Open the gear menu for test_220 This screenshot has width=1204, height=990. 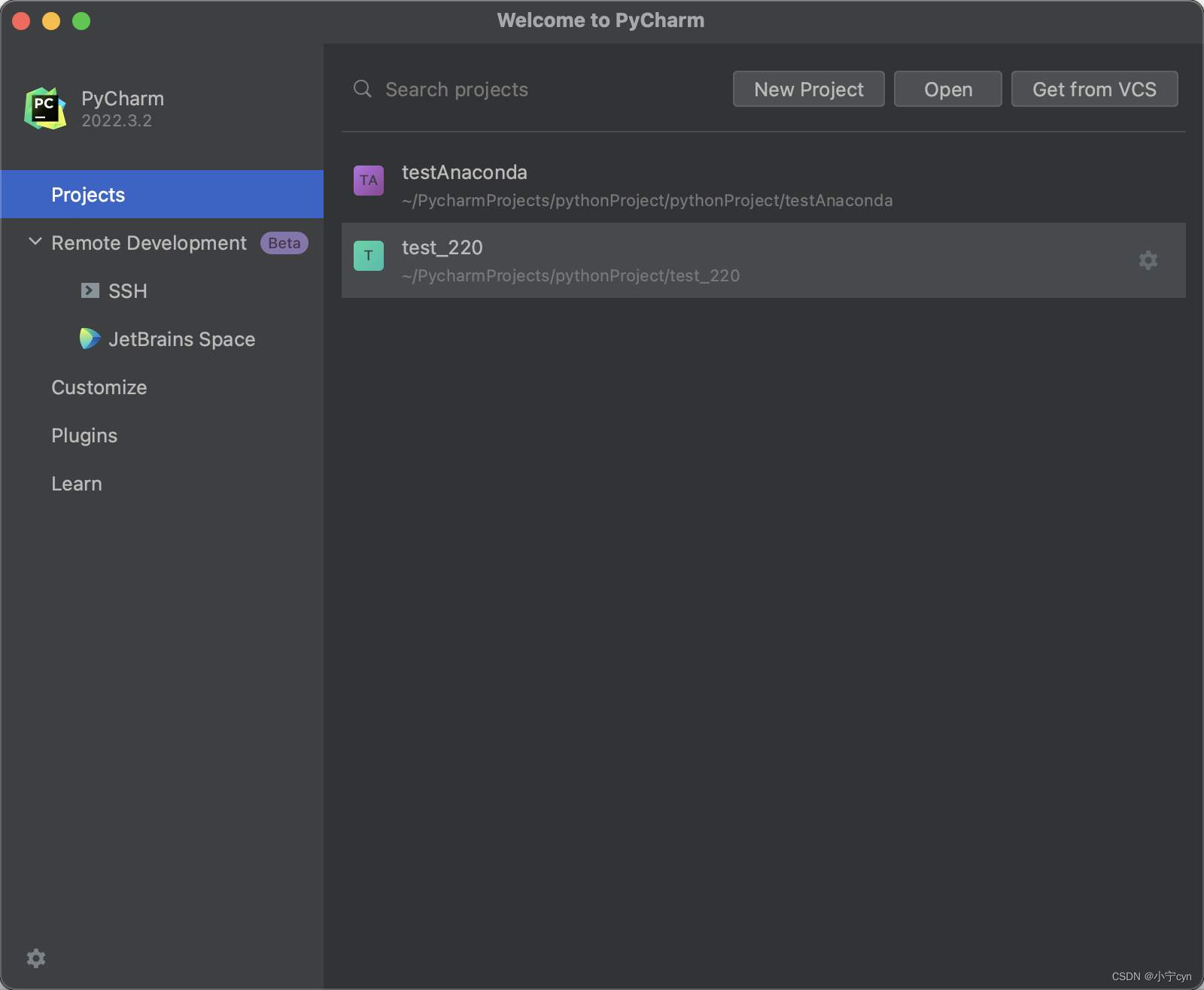(x=1148, y=260)
